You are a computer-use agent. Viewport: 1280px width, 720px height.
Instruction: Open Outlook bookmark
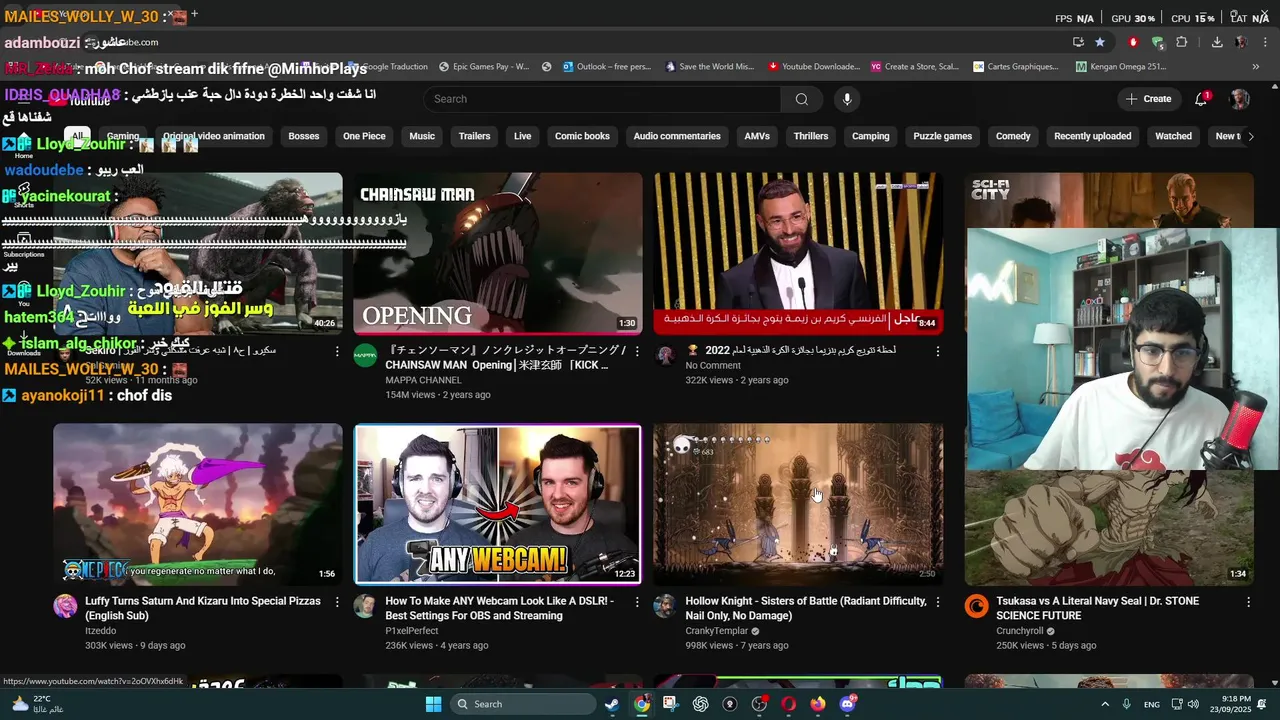pyautogui.click(x=607, y=67)
